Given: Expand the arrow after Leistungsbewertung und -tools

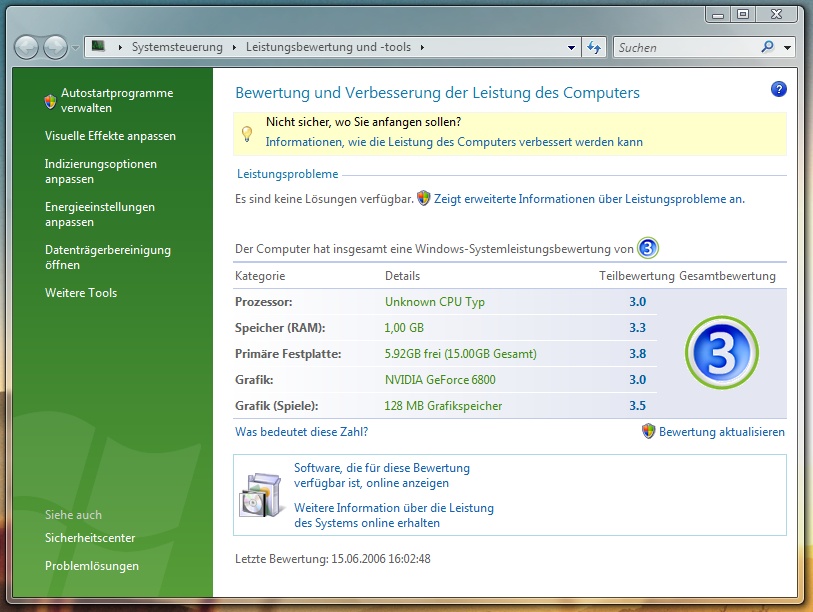Looking at the screenshot, I should (x=422, y=47).
